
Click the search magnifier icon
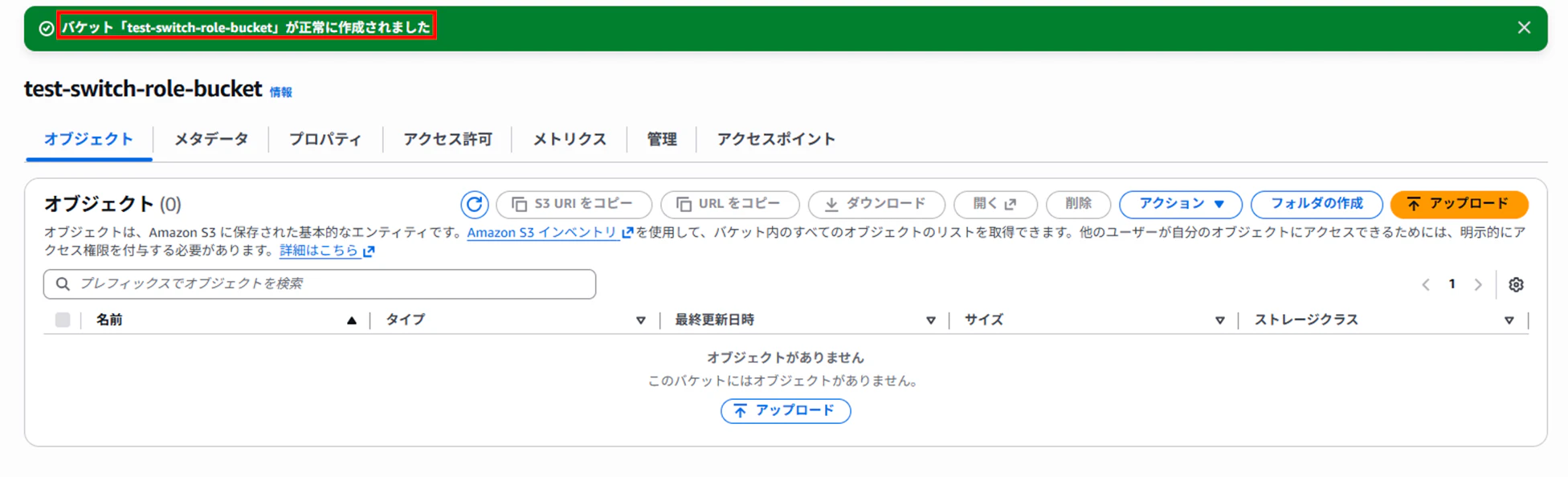pyautogui.click(x=63, y=284)
